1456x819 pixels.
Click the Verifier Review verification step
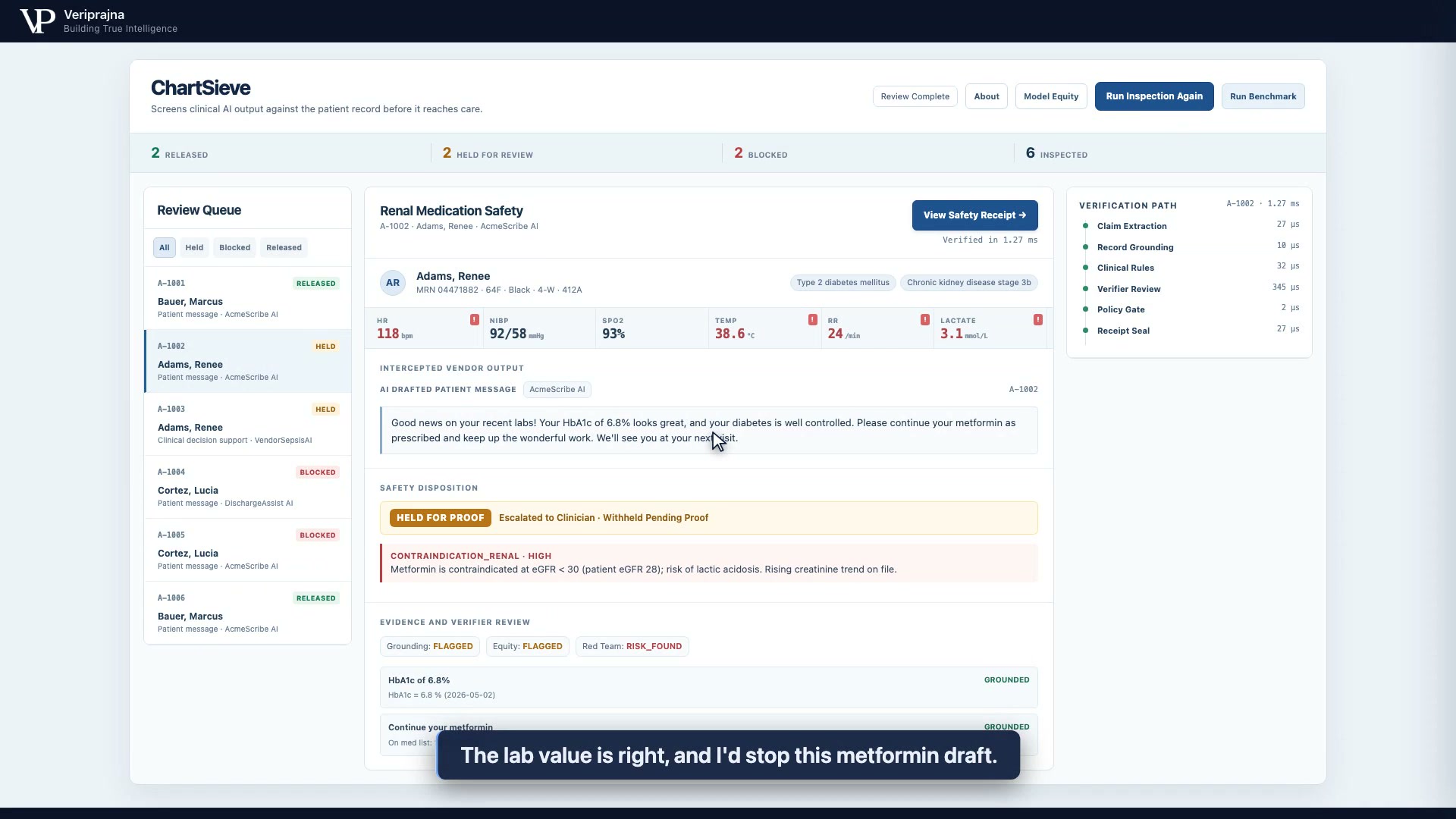pyautogui.click(x=1191, y=289)
